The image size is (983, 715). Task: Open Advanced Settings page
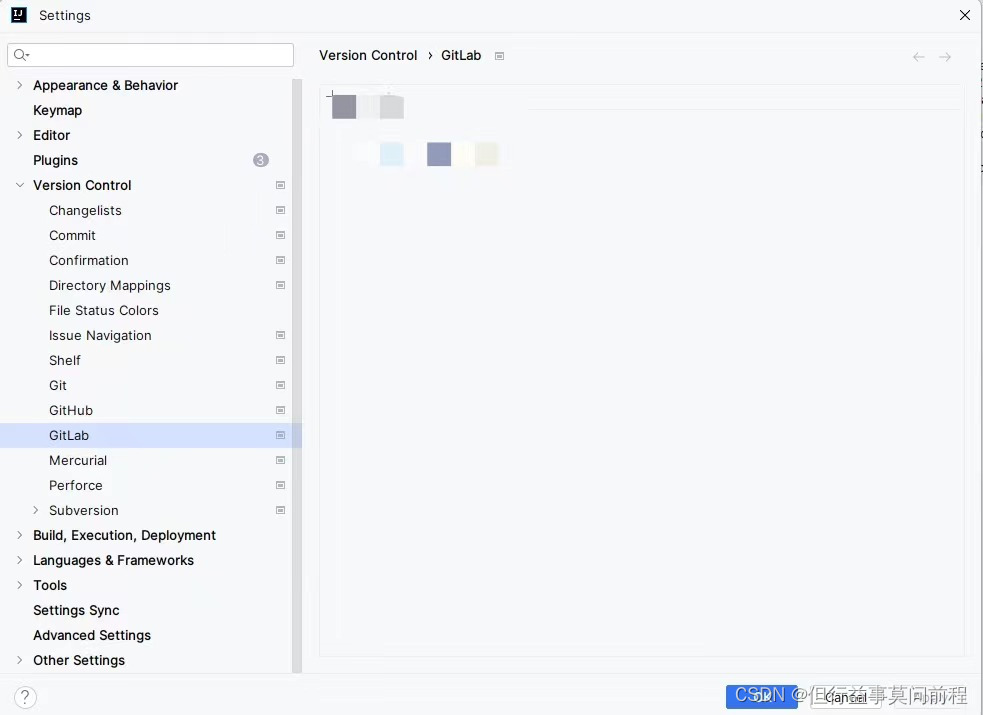92,635
